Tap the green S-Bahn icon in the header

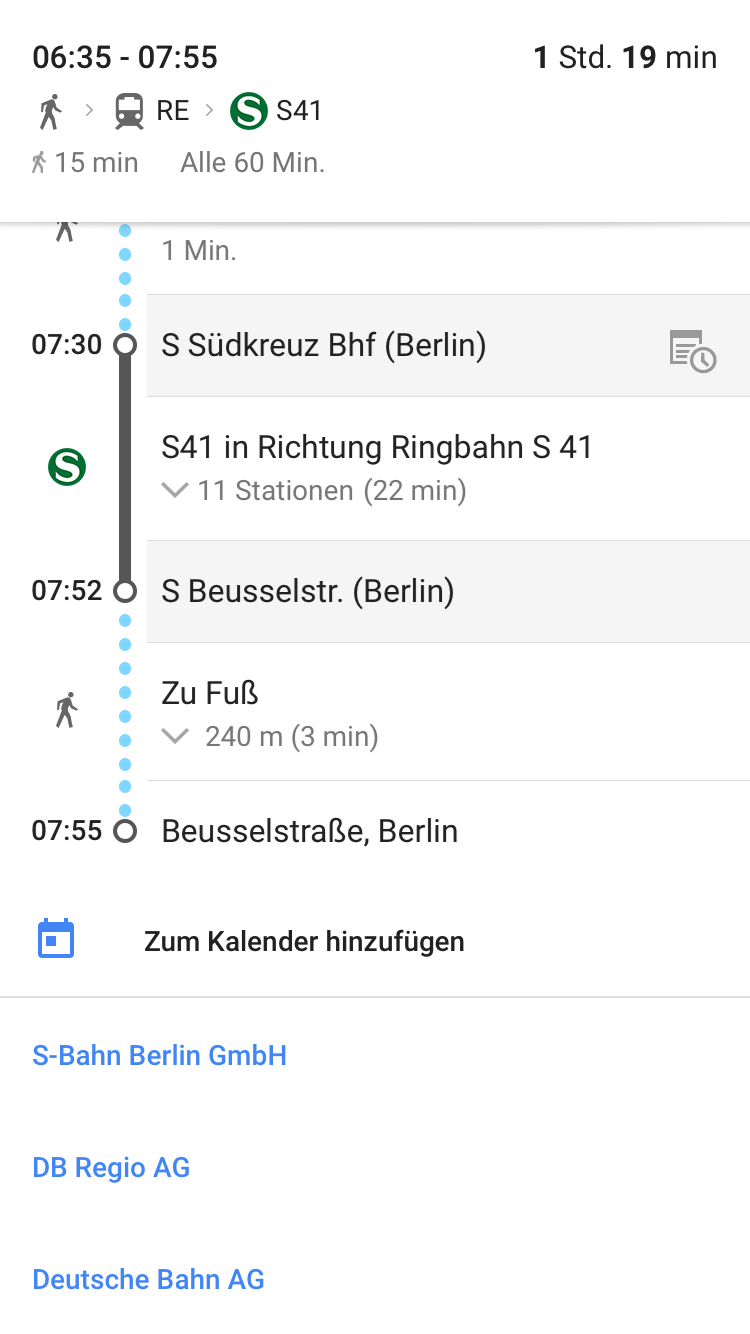(x=249, y=110)
